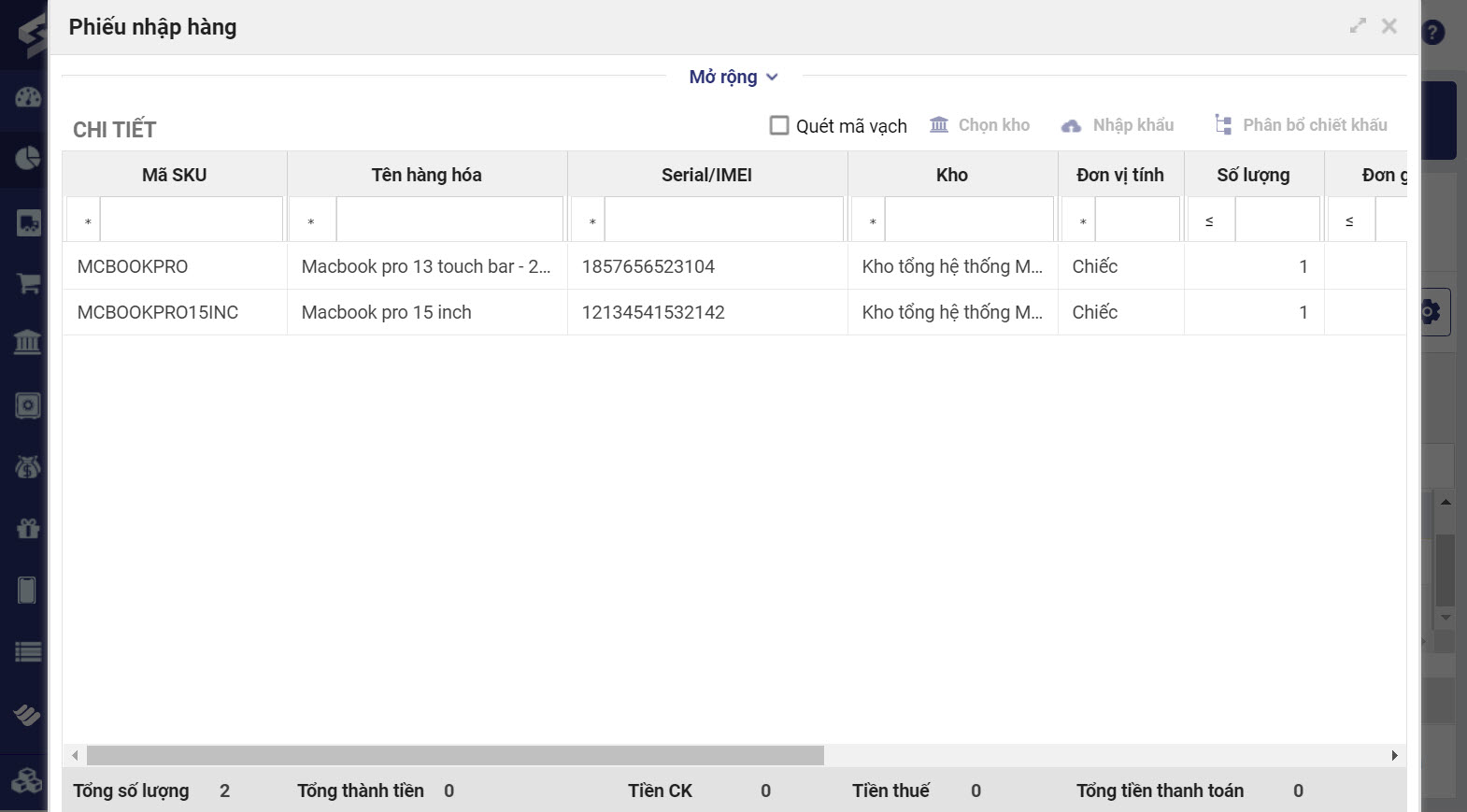The width and height of the screenshot is (1467, 812).
Task: Open the shopping cart sidebar icon
Action: (x=27, y=283)
